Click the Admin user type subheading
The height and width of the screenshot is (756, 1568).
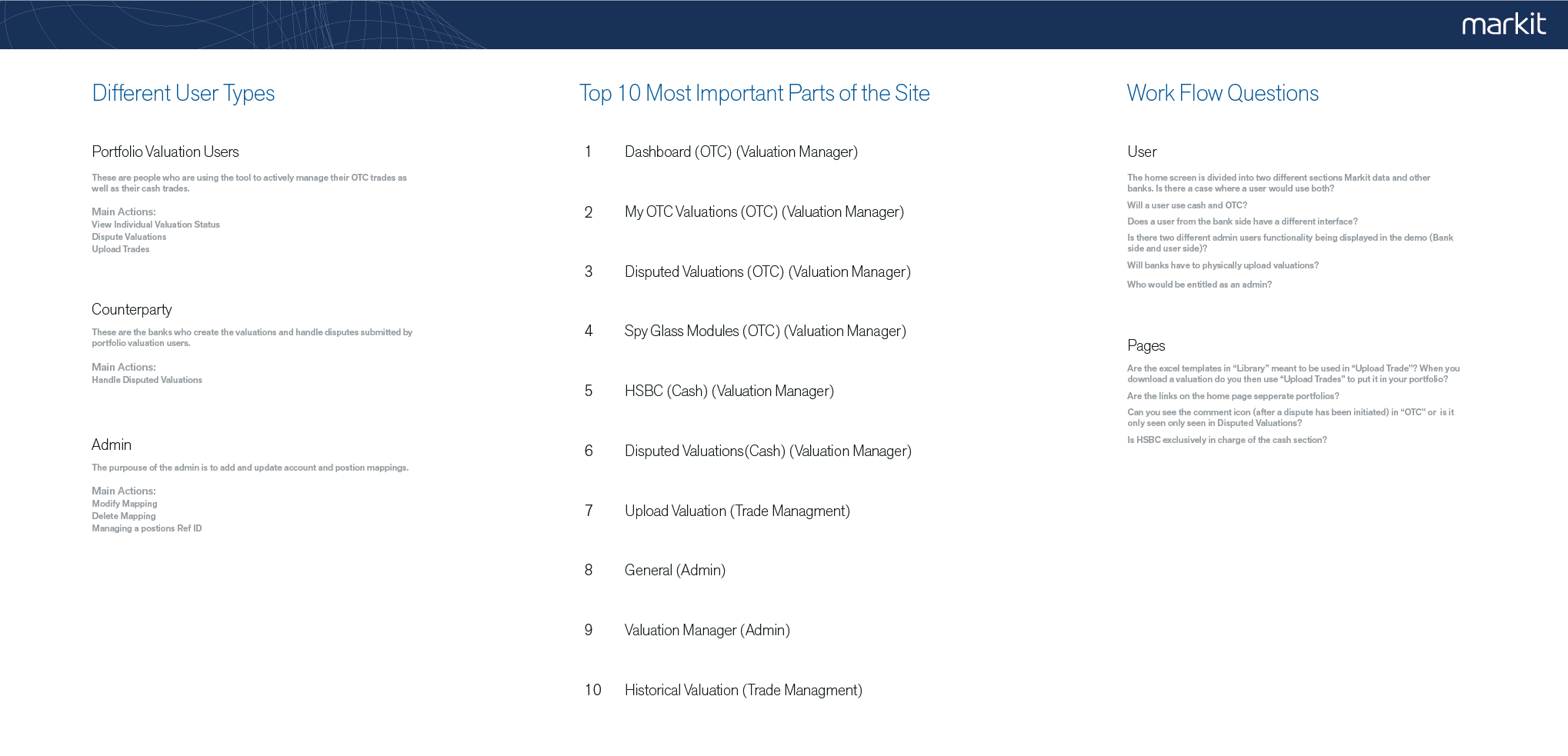(112, 445)
